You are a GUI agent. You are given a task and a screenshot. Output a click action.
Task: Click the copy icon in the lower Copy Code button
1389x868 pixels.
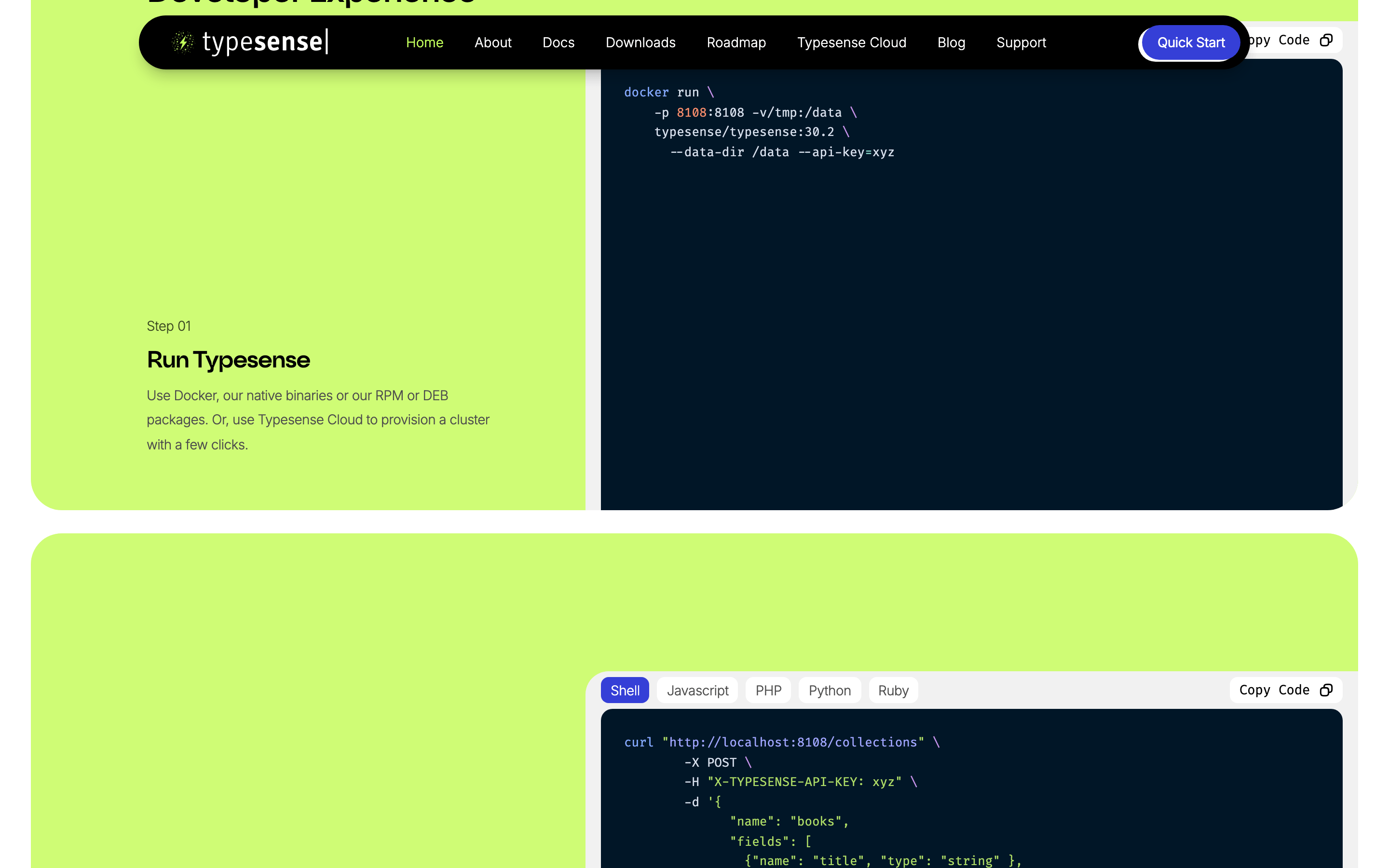[1326, 690]
